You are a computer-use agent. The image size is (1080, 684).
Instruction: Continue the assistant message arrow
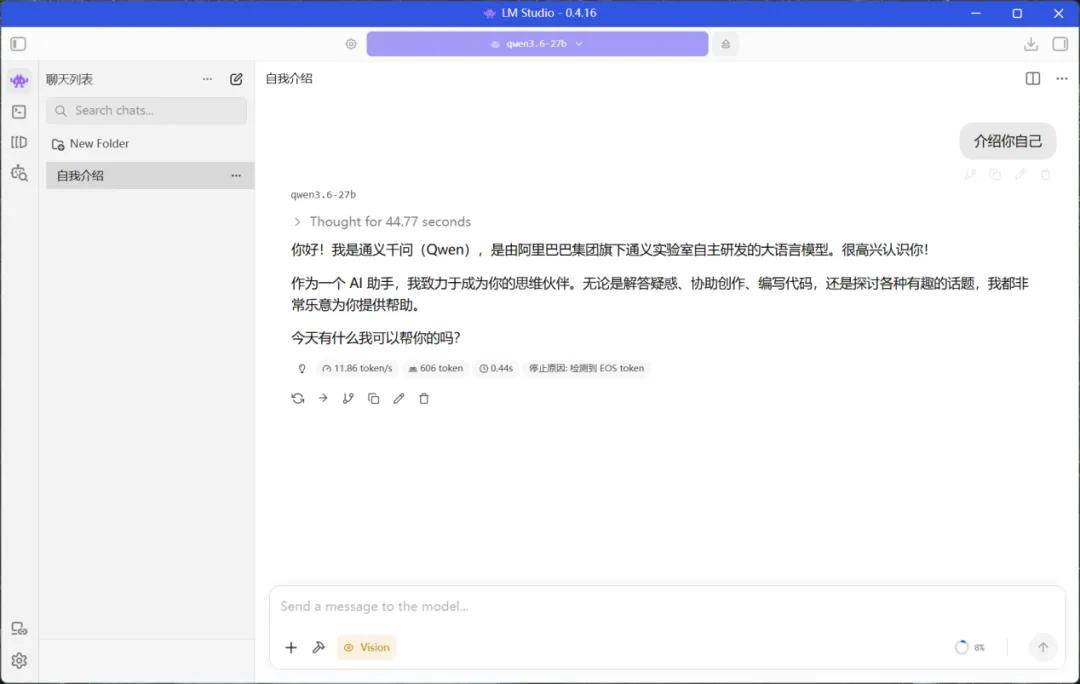(323, 398)
